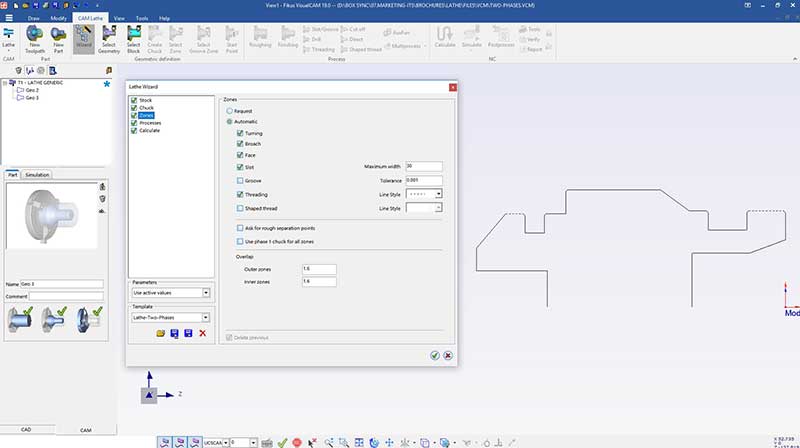Switch to the Simulation tab
Viewport: 800px width, 448px height.
pyautogui.click(x=37, y=174)
